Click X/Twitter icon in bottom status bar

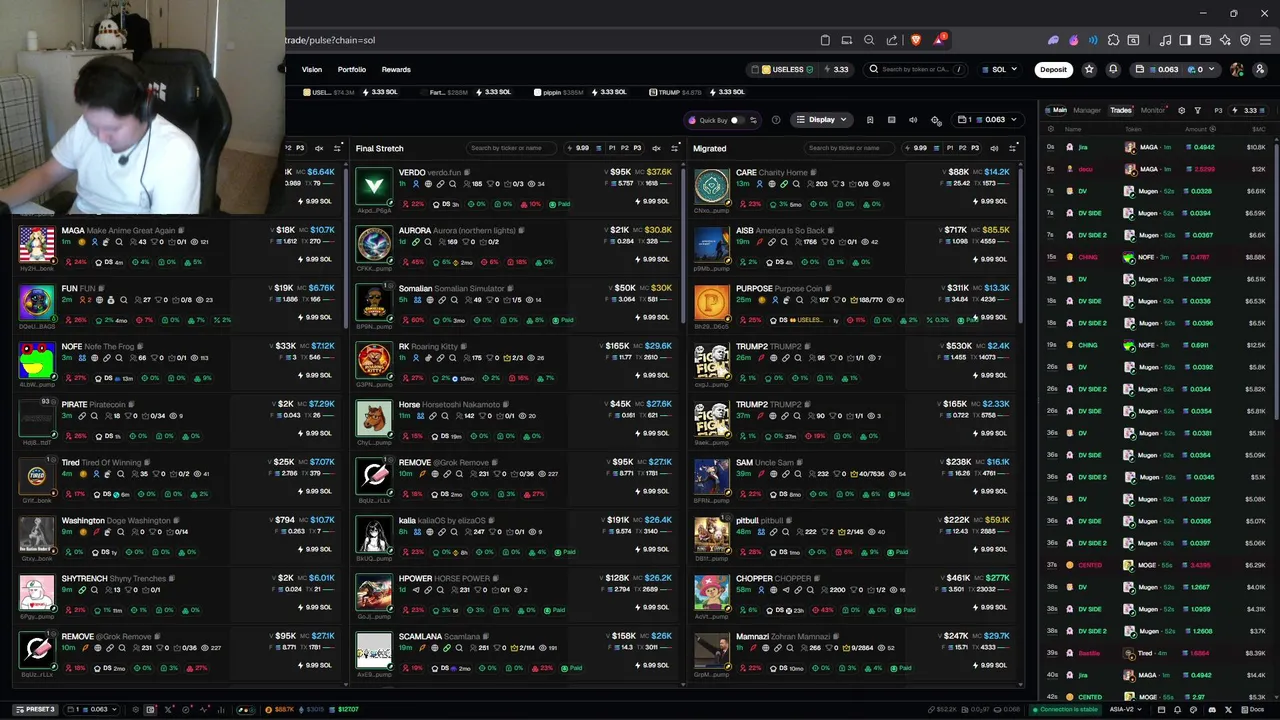click(x=1228, y=709)
